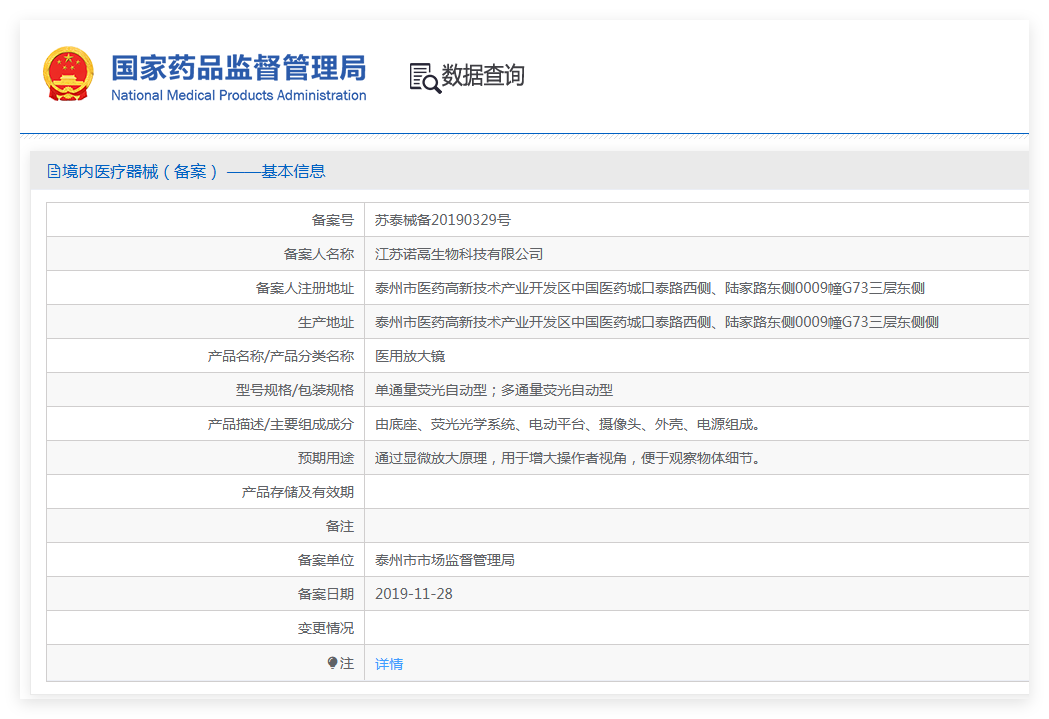Screen dimensions: 1049x719
Task: Click the 生产地址 address value
Action: [x=656, y=322]
